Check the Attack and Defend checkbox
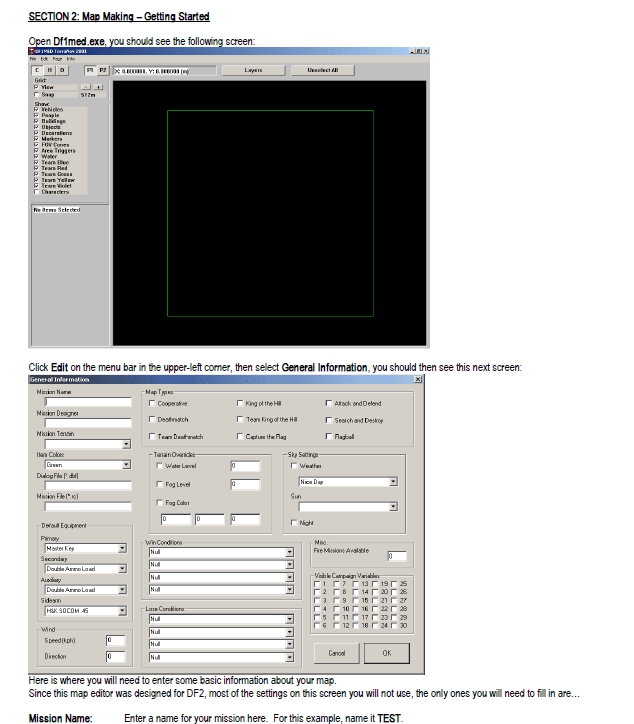The width and height of the screenshot is (634, 724). tap(329, 403)
